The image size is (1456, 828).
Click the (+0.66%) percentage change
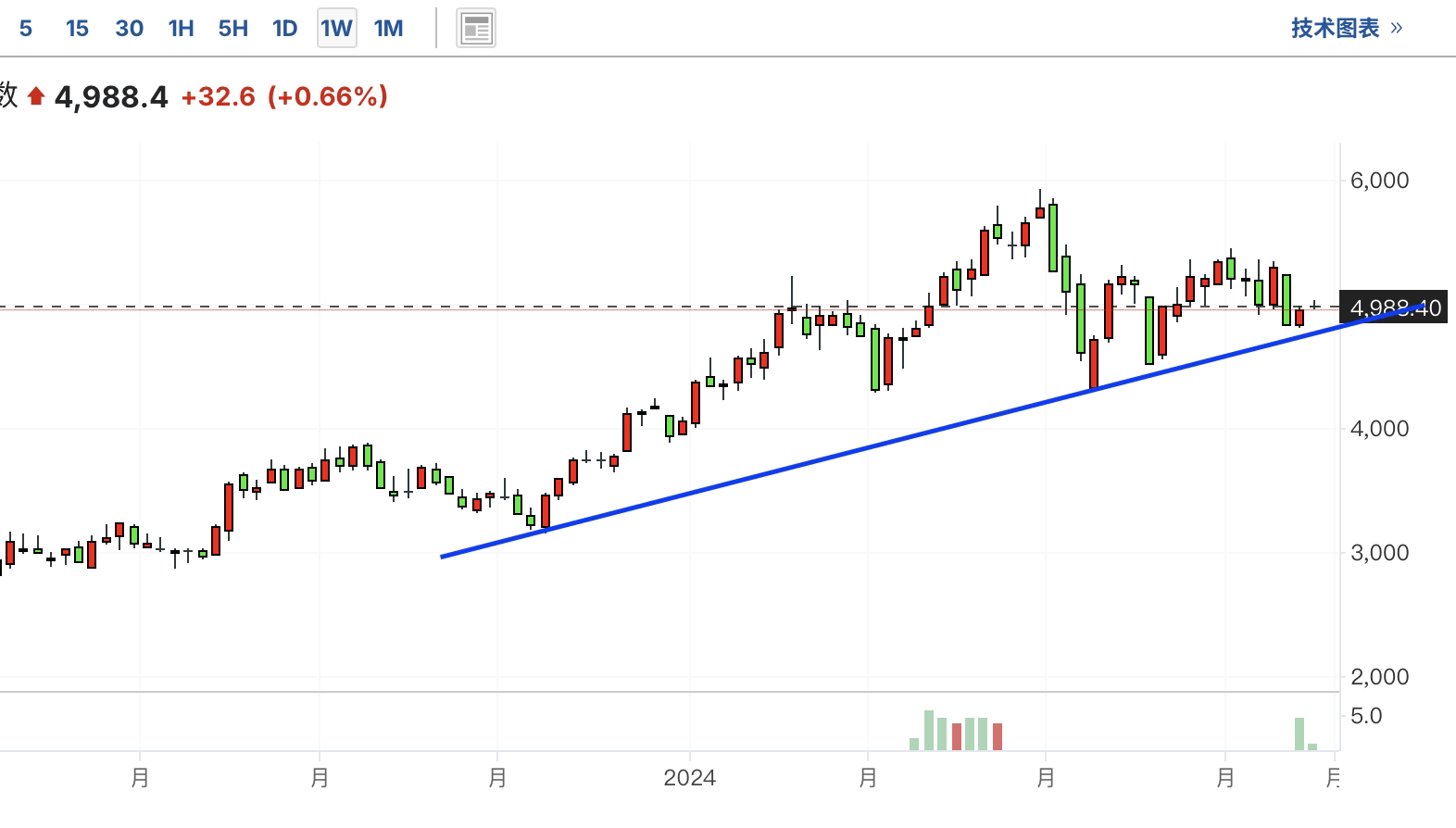328,96
